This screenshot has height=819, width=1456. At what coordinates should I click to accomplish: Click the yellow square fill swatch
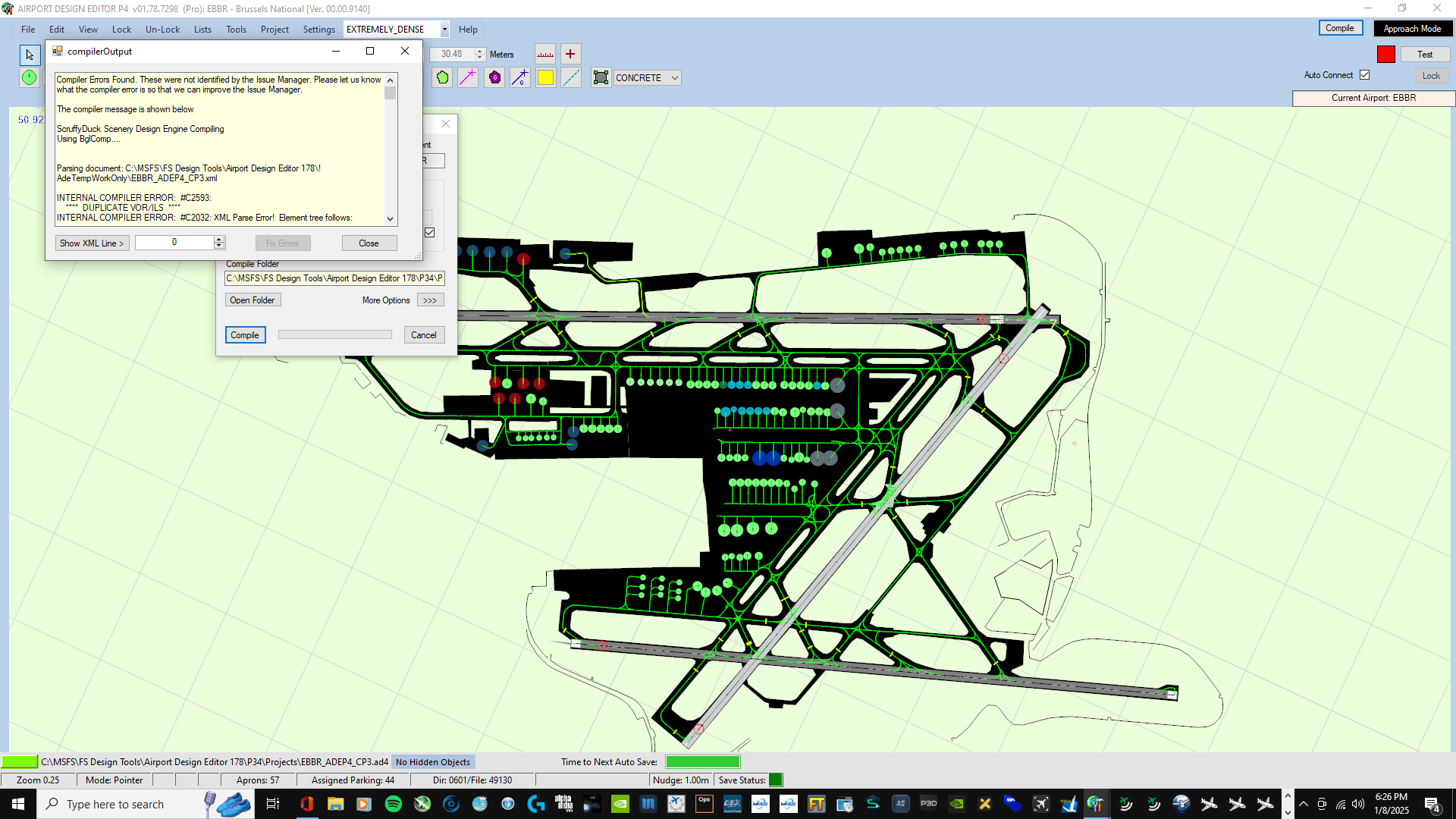tap(545, 77)
